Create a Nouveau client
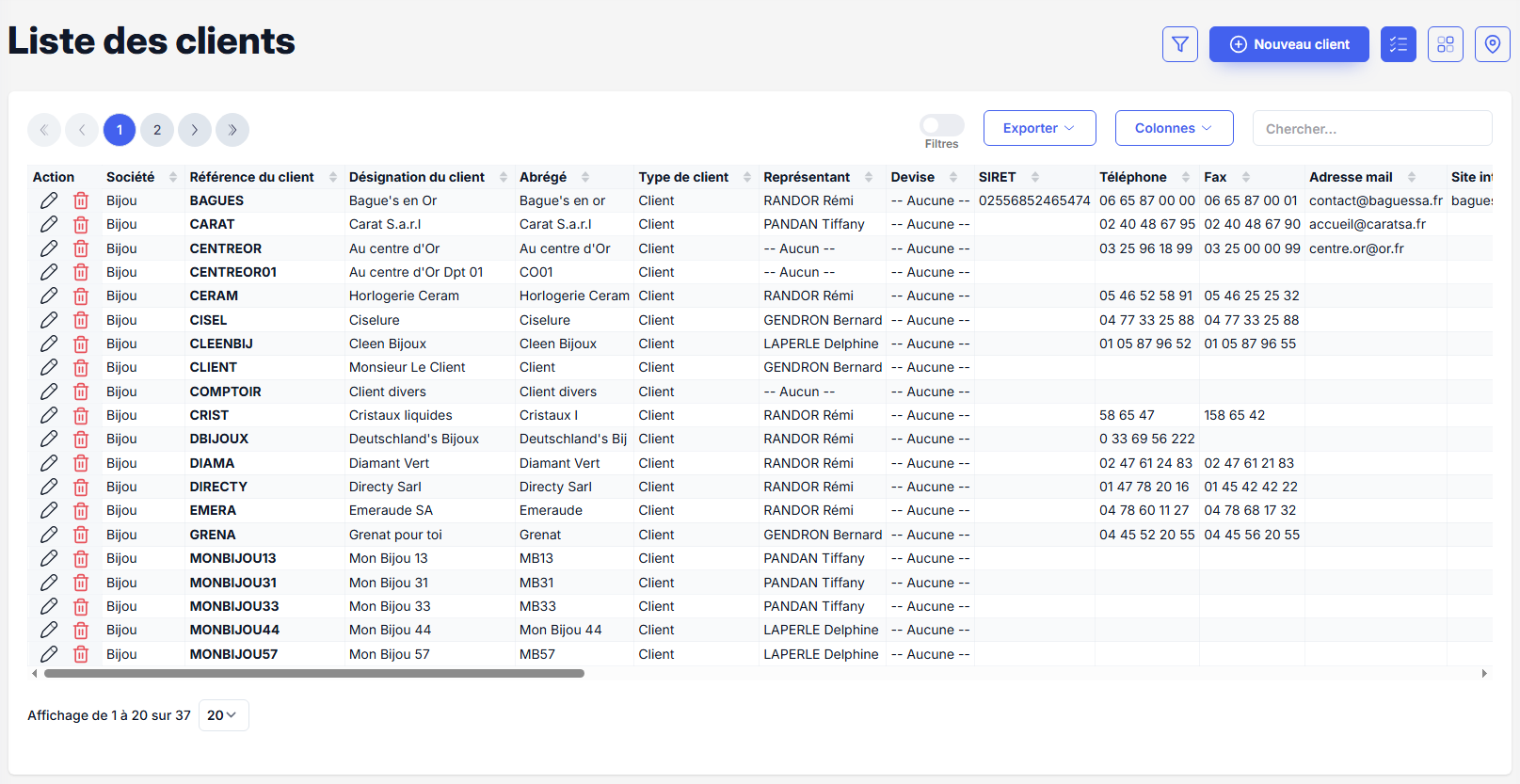1520x784 pixels. pyautogui.click(x=1288, y=44)
